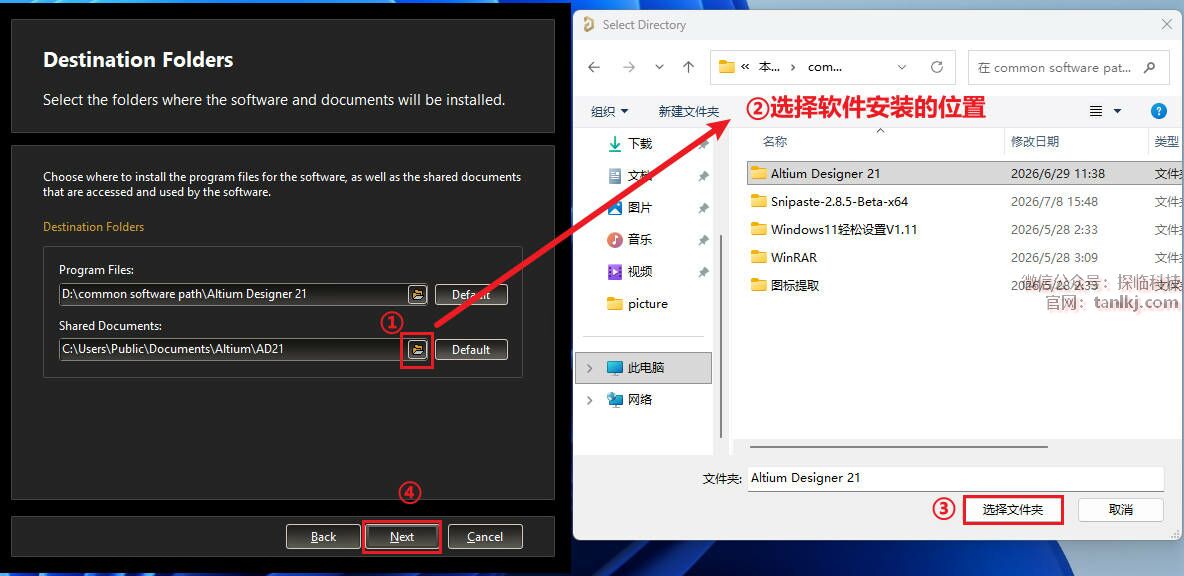
Task: Click the date 2026/7/8 15:48
Action: tap(1054, 202)
